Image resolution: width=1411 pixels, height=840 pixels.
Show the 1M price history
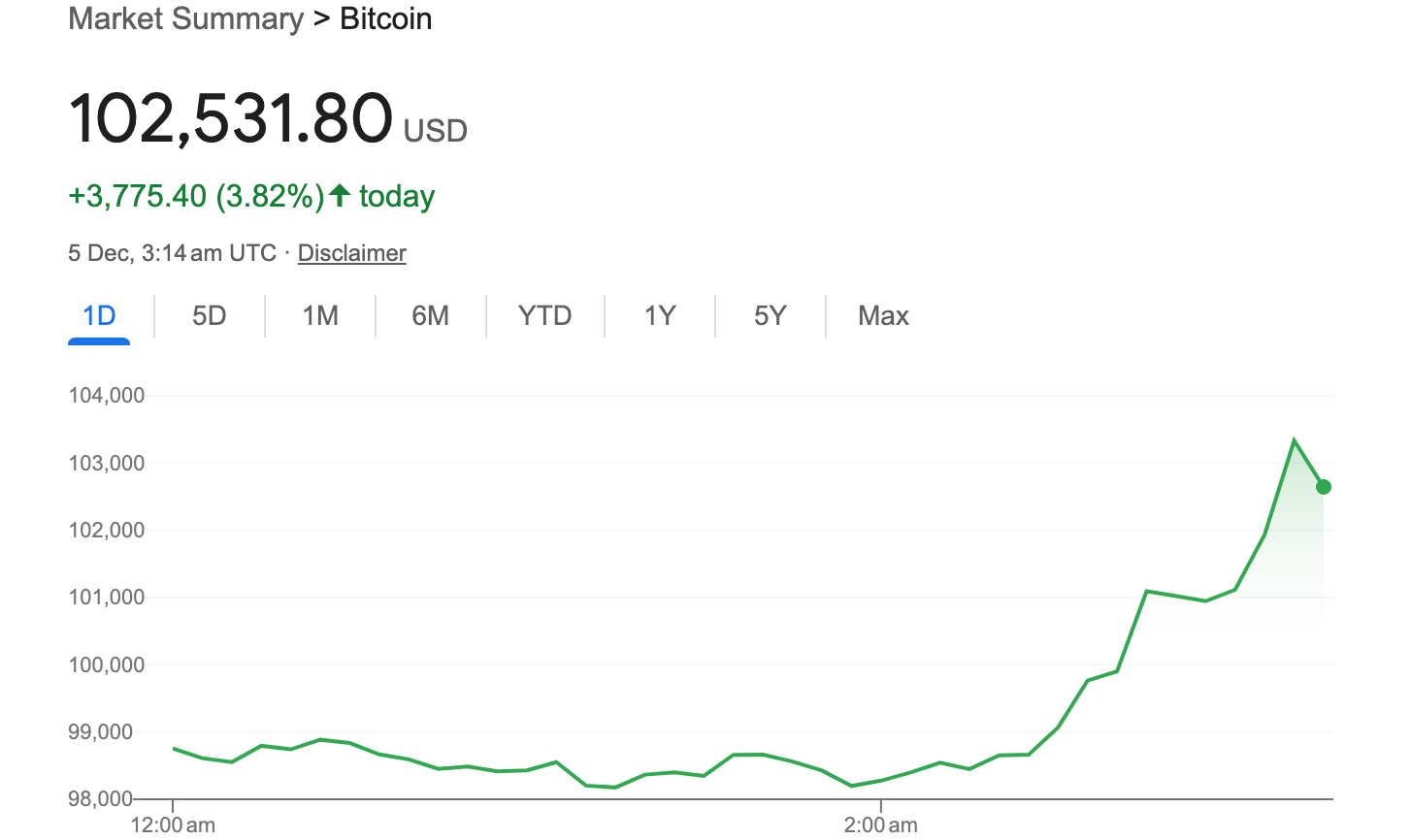[320, 316]
